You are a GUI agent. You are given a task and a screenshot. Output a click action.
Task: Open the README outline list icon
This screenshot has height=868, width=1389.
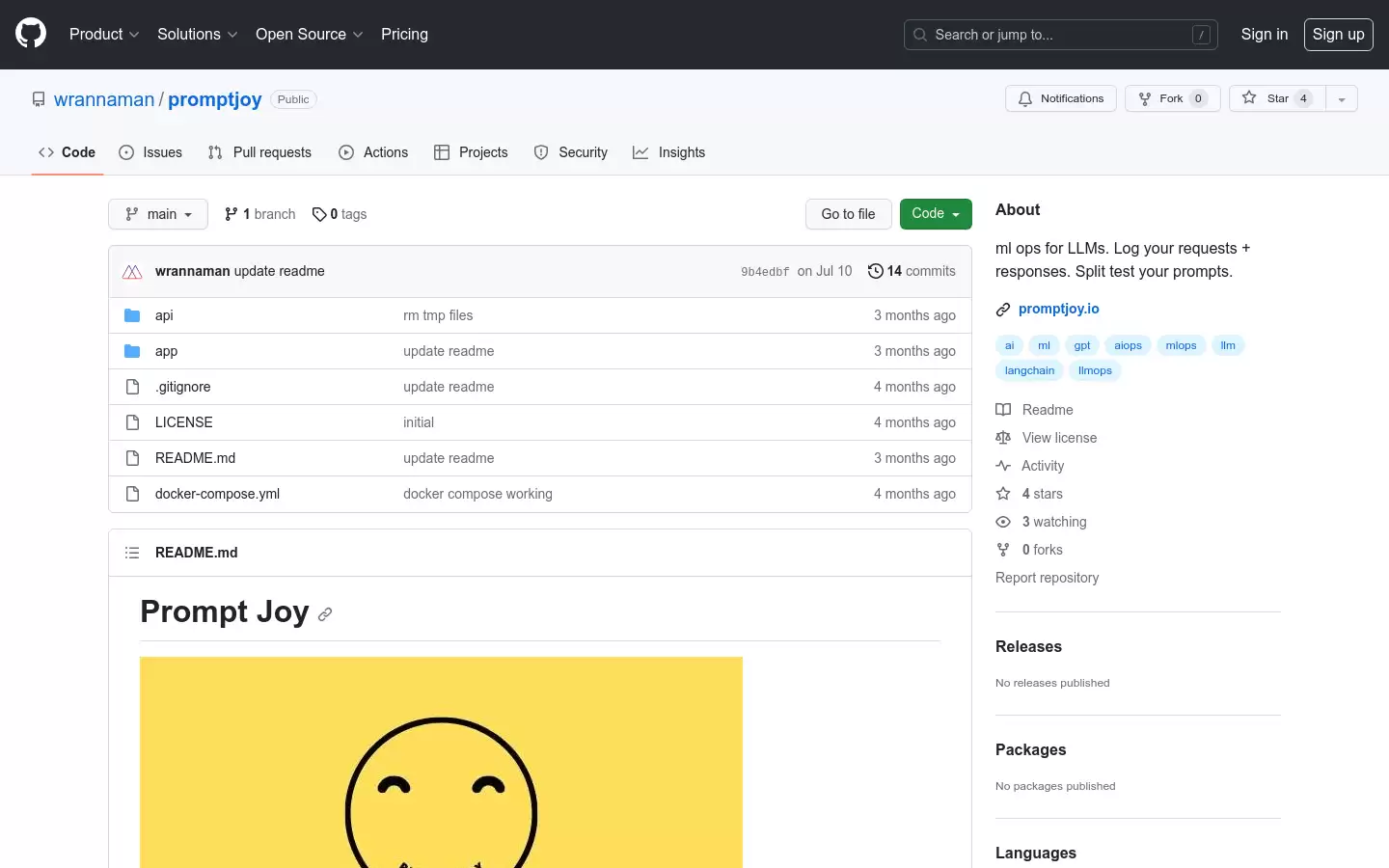click(x=132, y=553)
